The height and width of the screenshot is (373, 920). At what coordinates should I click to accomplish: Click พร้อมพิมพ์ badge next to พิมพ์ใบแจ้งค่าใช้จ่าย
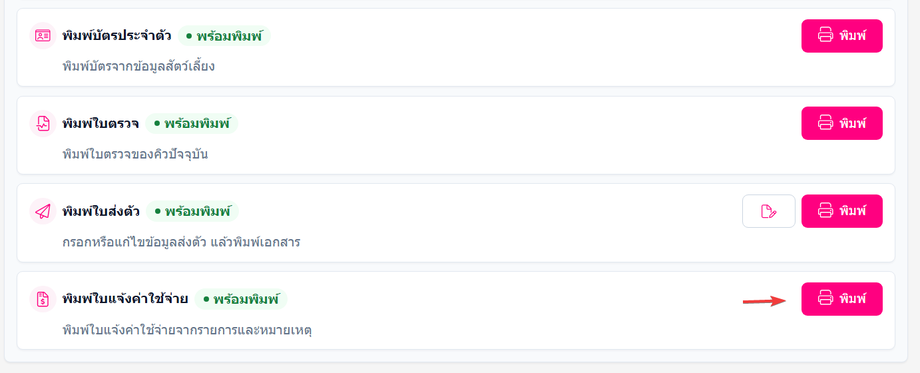tap(241, 299)
